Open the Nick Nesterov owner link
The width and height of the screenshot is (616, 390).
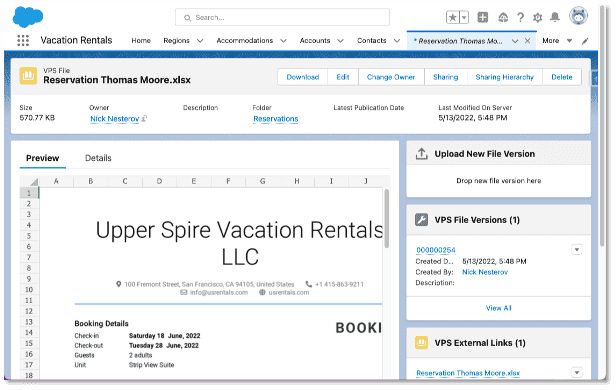pyautogui.click(x=115, y=119)
